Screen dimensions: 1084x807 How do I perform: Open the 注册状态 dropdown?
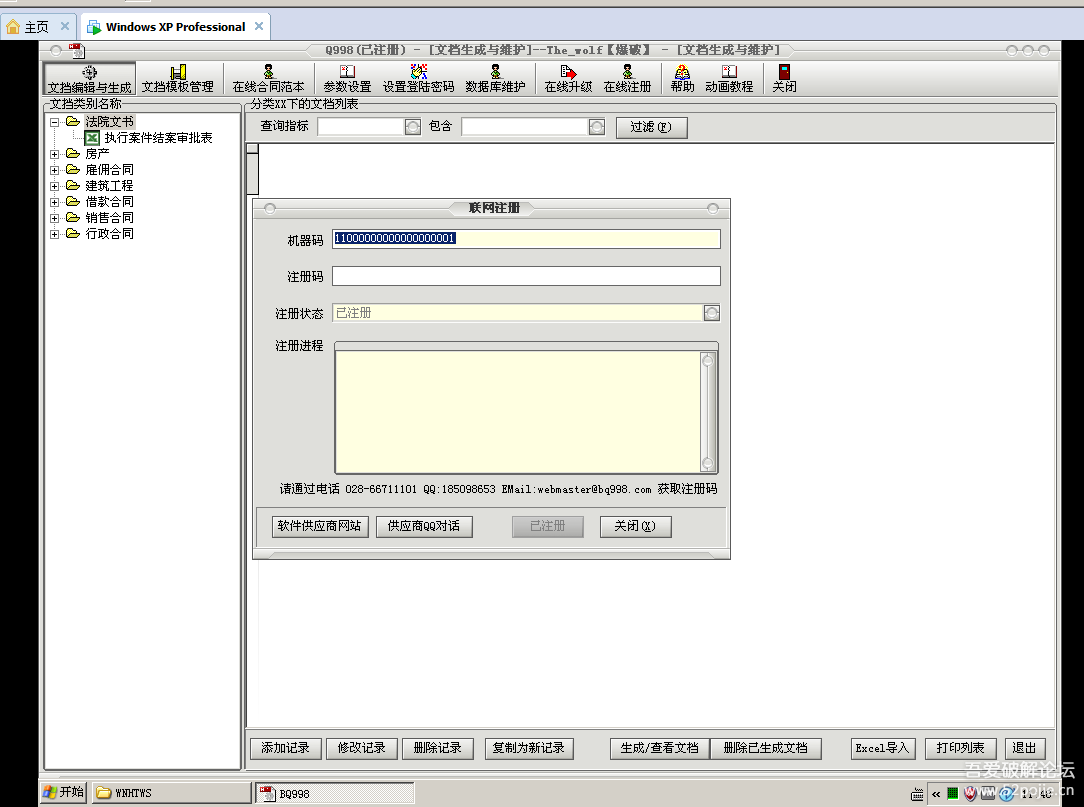711,313
